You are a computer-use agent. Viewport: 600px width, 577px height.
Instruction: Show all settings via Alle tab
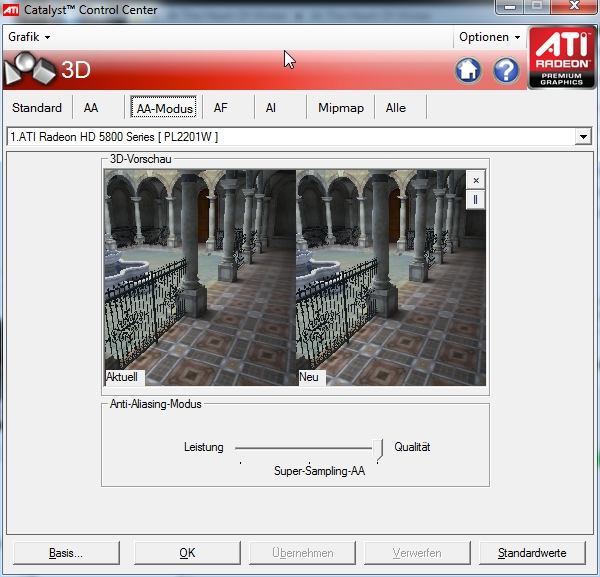[396, 108]
